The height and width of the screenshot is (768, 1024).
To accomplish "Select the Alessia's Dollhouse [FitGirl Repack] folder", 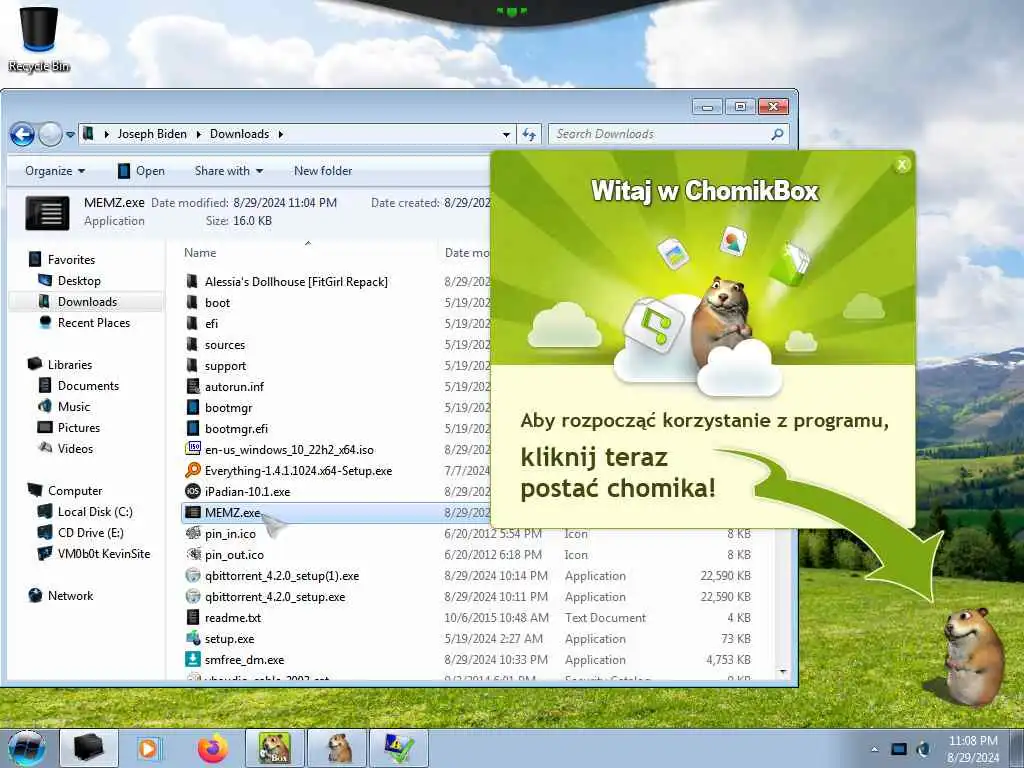I will point(296,281).
